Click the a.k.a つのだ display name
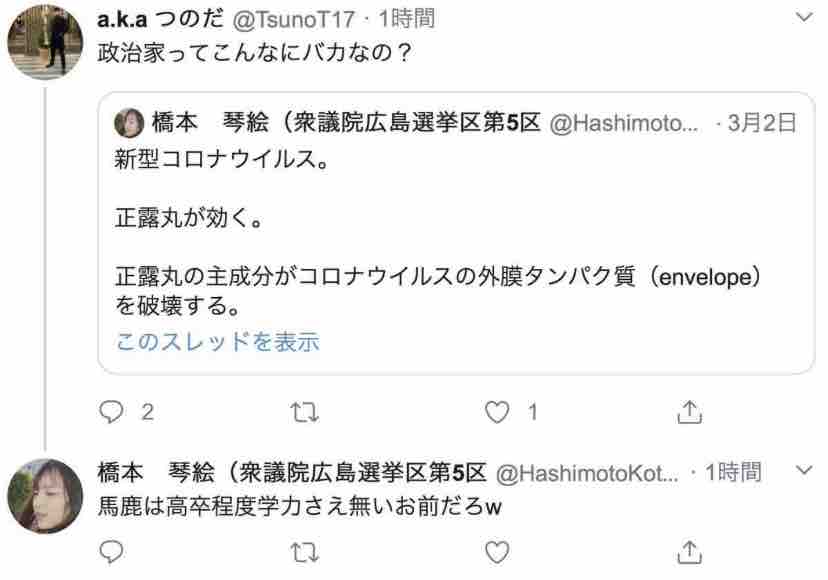This screenshot has width=828, height=580. coord(161,20)
